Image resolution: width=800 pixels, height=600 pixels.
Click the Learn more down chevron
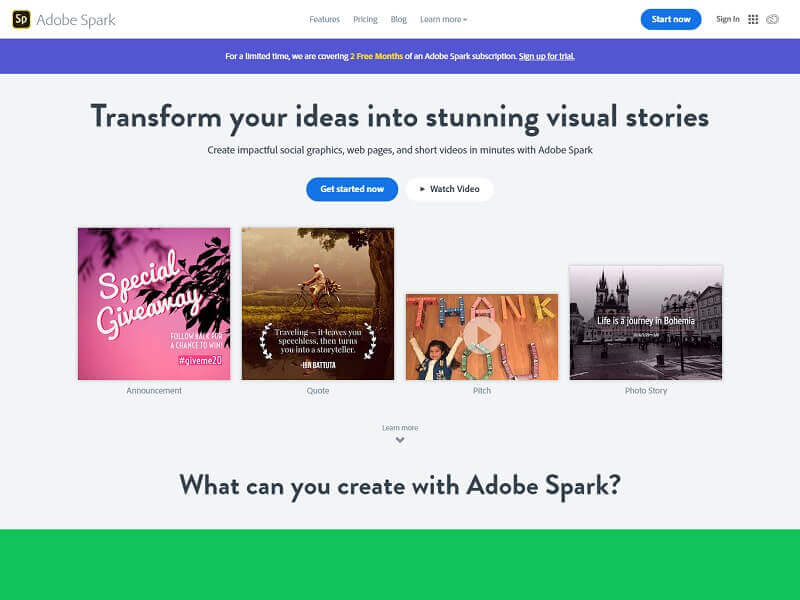click(400, 440)
